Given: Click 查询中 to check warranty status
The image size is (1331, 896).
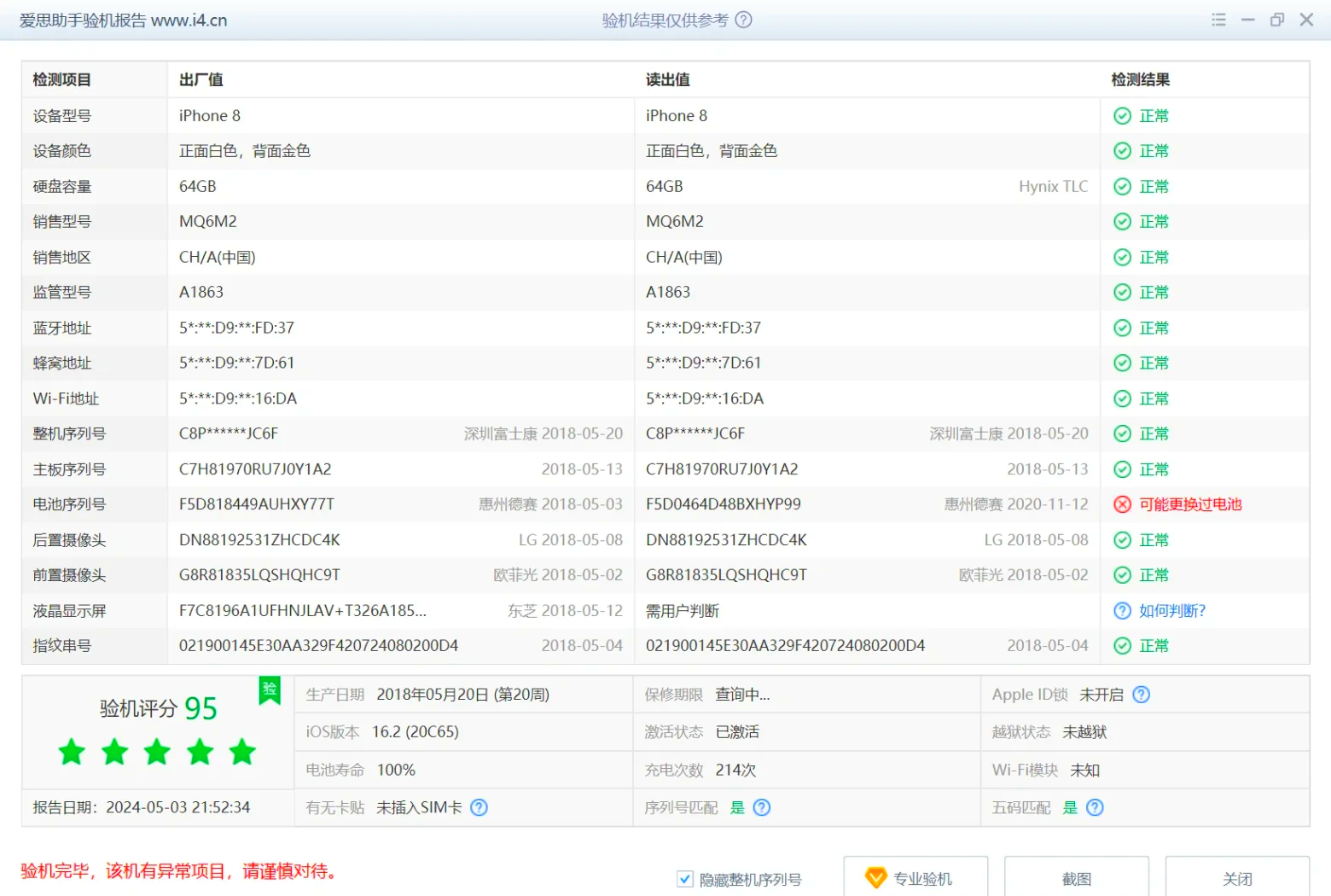Looking at the screenshot, I should click(741, 695).
